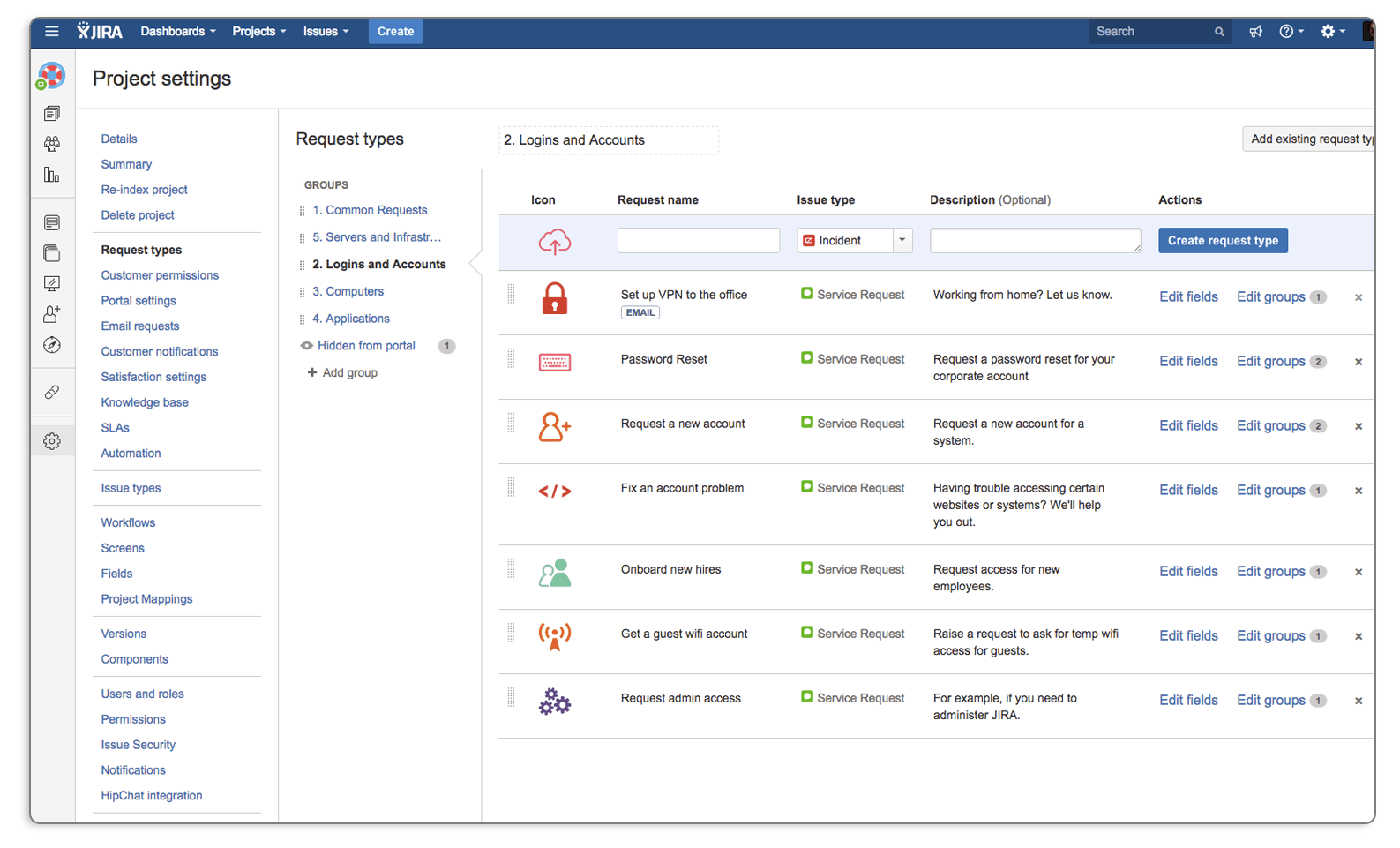Click the purple gears icon for admin access
The width and height of the screenshot is (1400, 848).
555,702
